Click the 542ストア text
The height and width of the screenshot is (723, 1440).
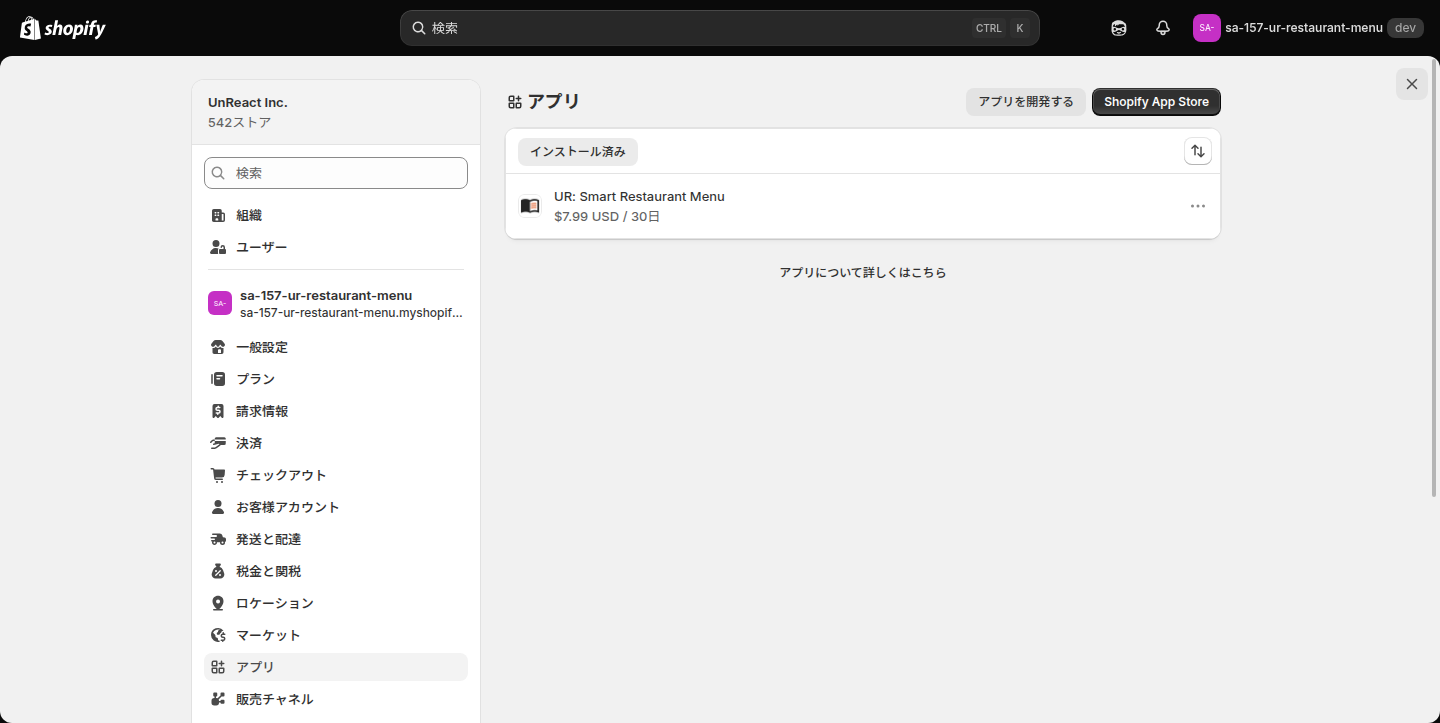[x=239, y=122]
